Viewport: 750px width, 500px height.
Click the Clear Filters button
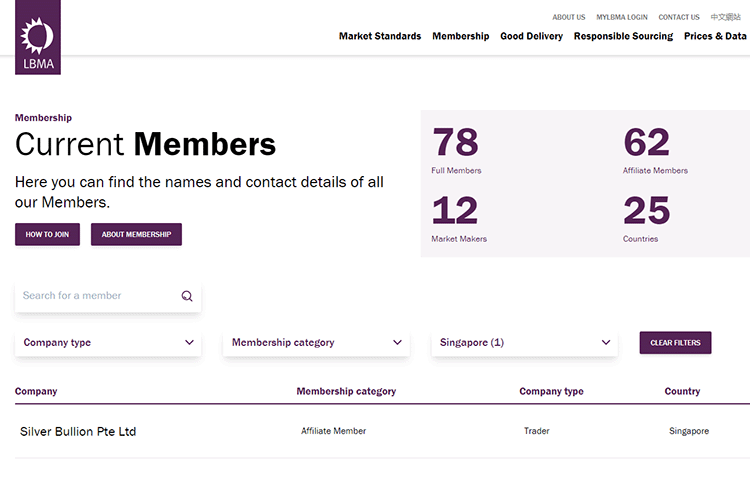click(675, 343)
